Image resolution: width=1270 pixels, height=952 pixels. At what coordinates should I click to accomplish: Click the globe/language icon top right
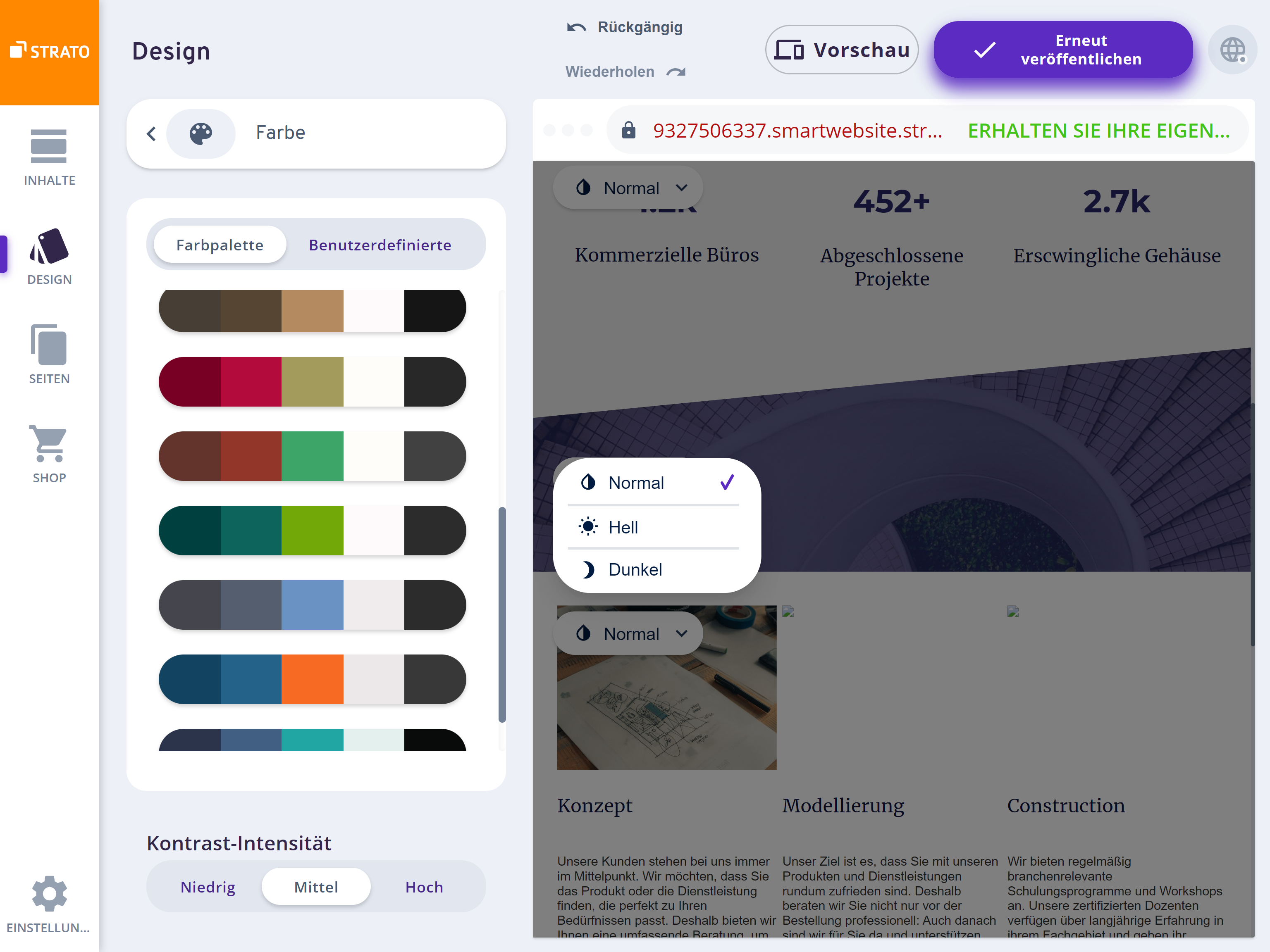point(1232,49)
